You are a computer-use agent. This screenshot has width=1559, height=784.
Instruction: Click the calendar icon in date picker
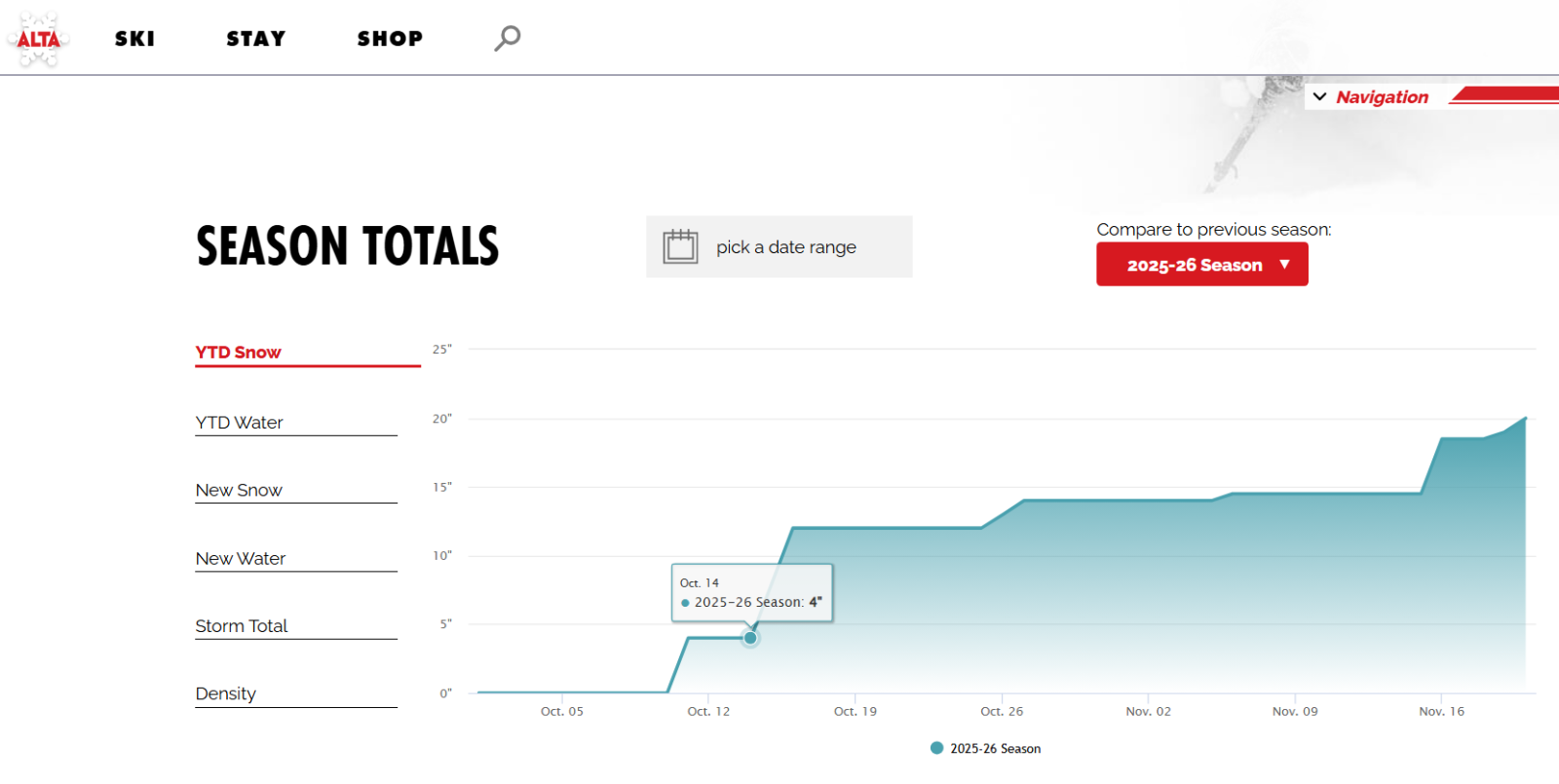pos(680,246)
